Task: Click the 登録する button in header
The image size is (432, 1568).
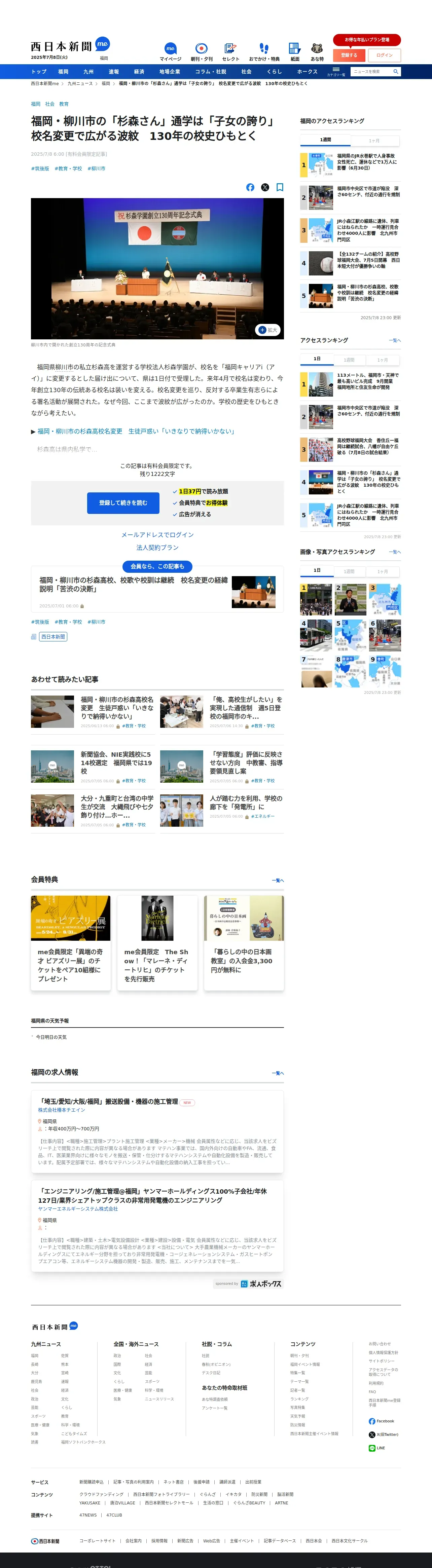Action: tap(349, 55)
